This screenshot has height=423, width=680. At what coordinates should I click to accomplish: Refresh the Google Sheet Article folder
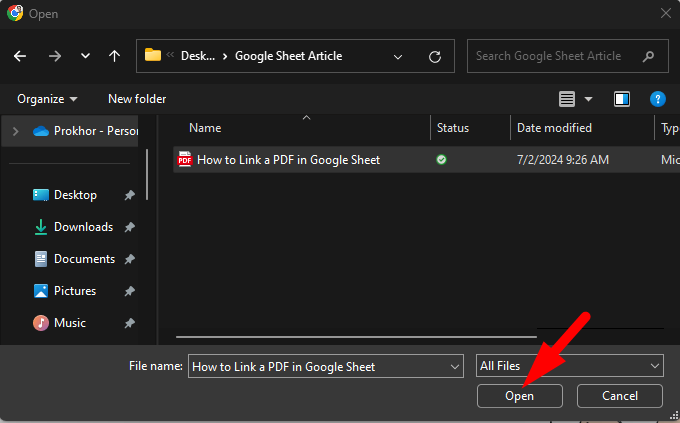[x=435, y=56]
